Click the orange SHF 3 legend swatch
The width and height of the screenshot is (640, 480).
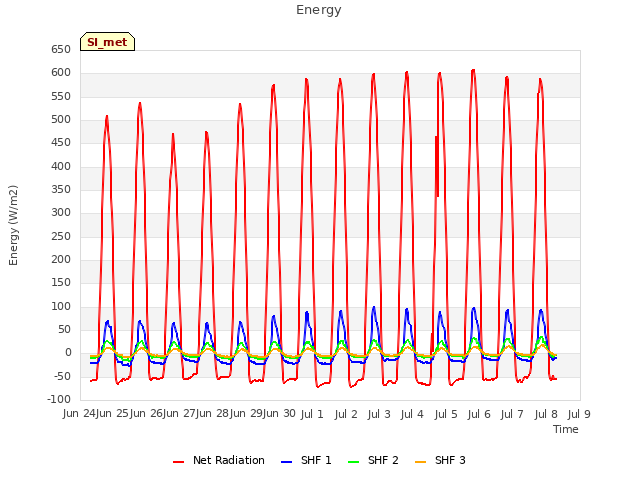[x=420, y=462]
